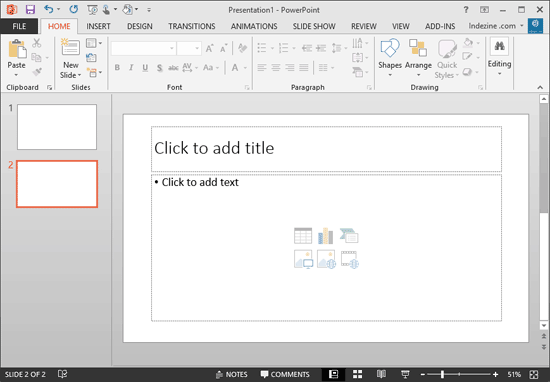Viewport: 550px width, 382px height.
Task: Adjust the zoom slider handle
Action: [442, 375]
